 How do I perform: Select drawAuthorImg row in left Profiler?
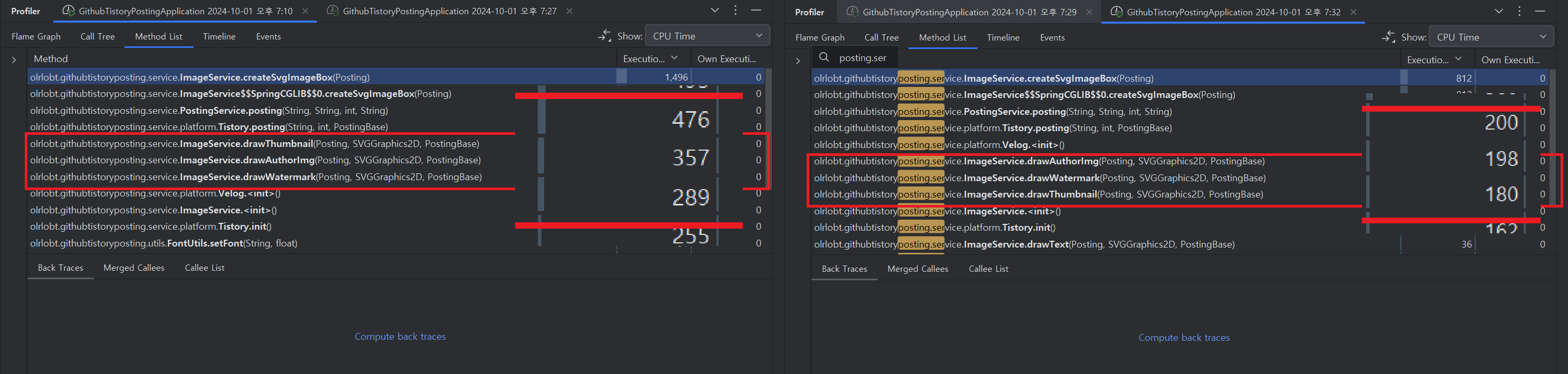395,160
